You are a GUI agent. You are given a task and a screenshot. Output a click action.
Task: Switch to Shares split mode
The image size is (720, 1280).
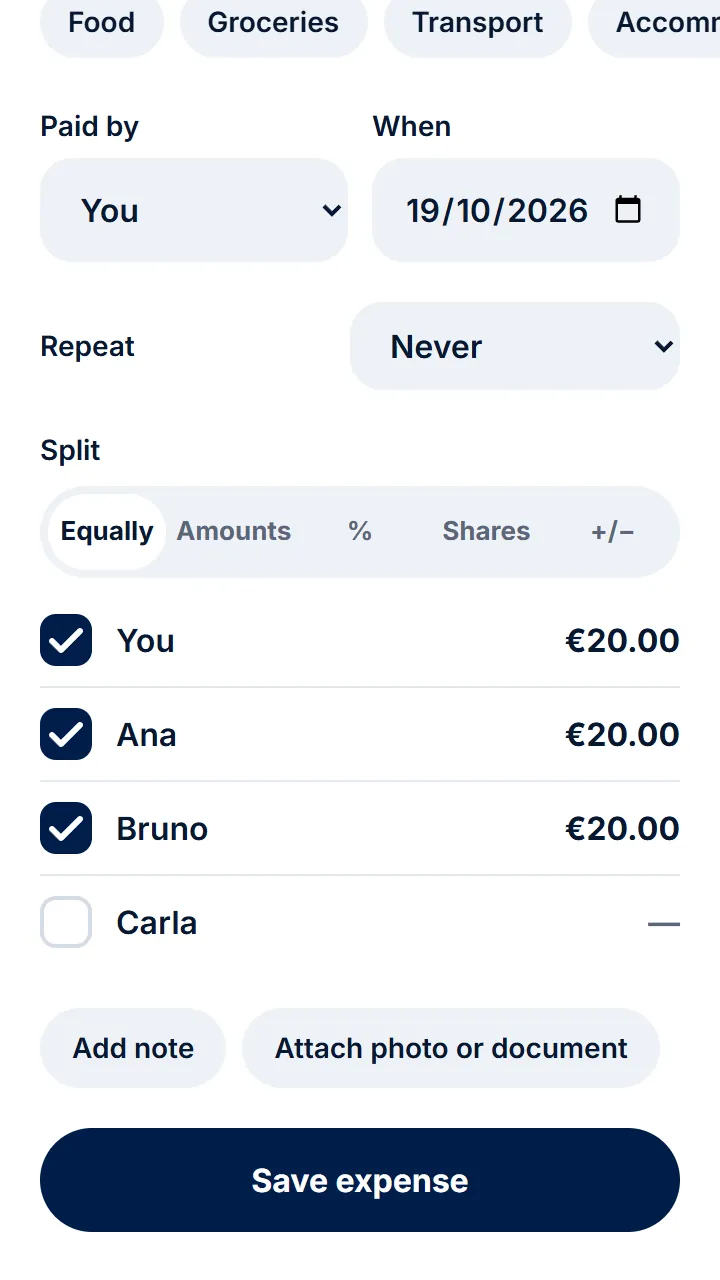486,531
